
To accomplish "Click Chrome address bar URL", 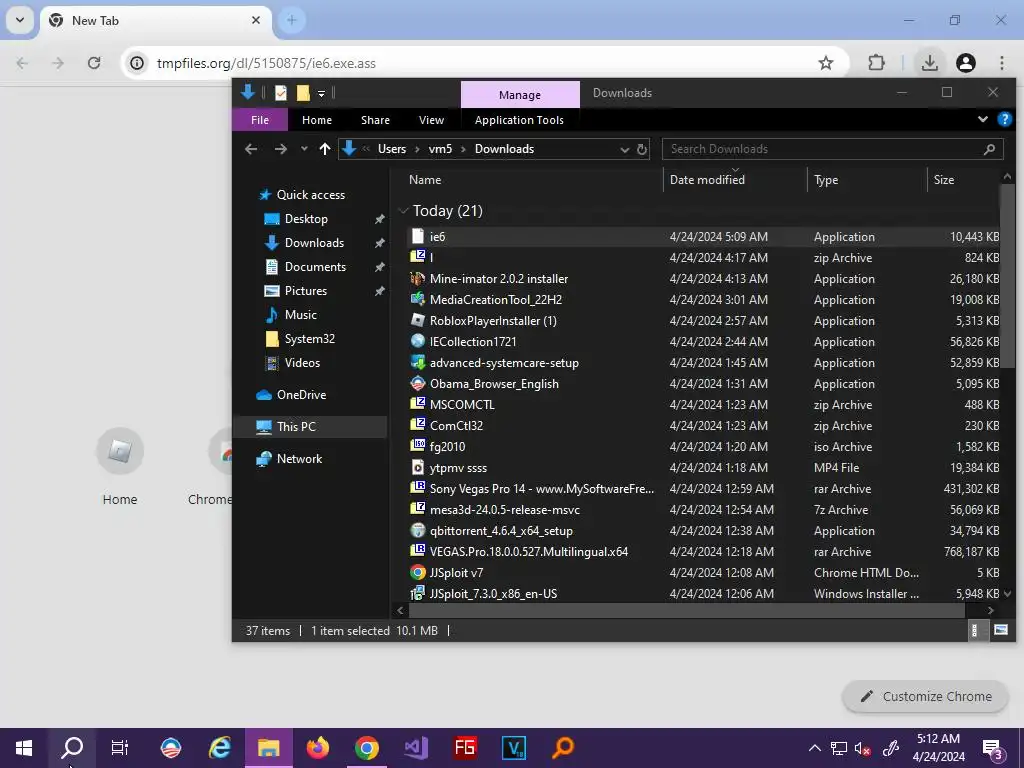I will (266, 63).
